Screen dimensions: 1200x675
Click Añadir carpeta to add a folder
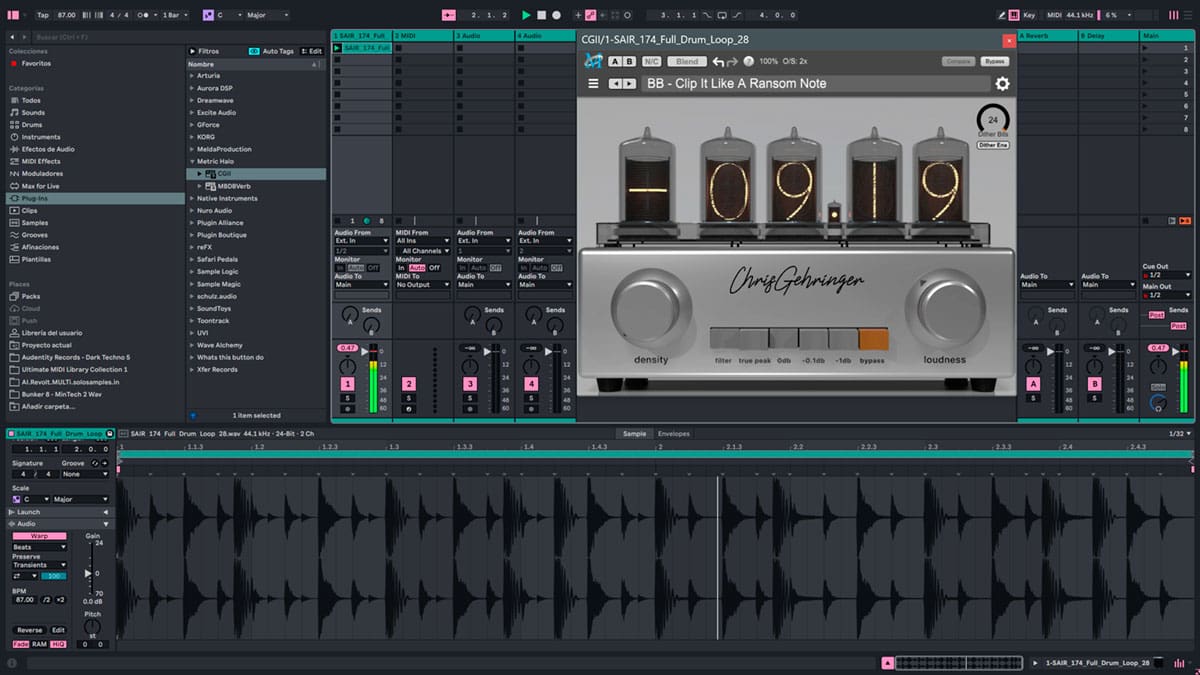coord(46,406)
